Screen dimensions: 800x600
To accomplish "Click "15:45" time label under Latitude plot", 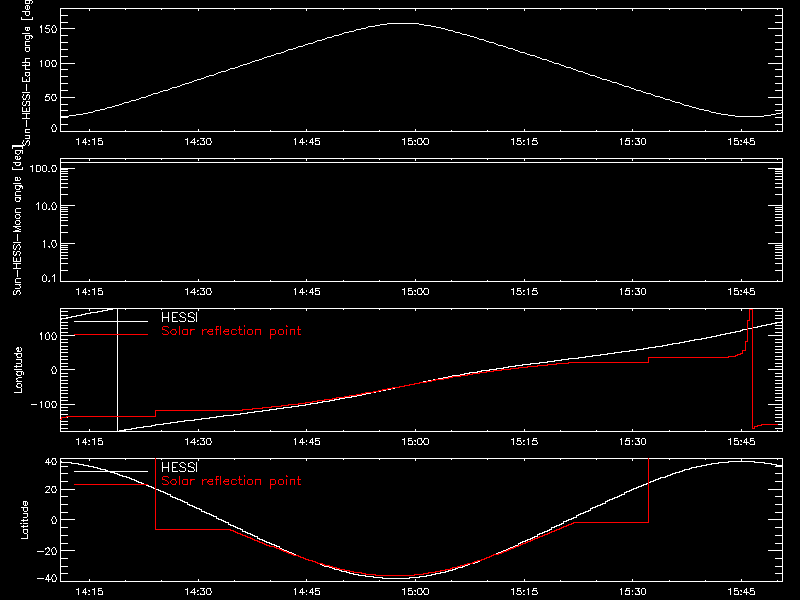I will [x=741, y=592].
